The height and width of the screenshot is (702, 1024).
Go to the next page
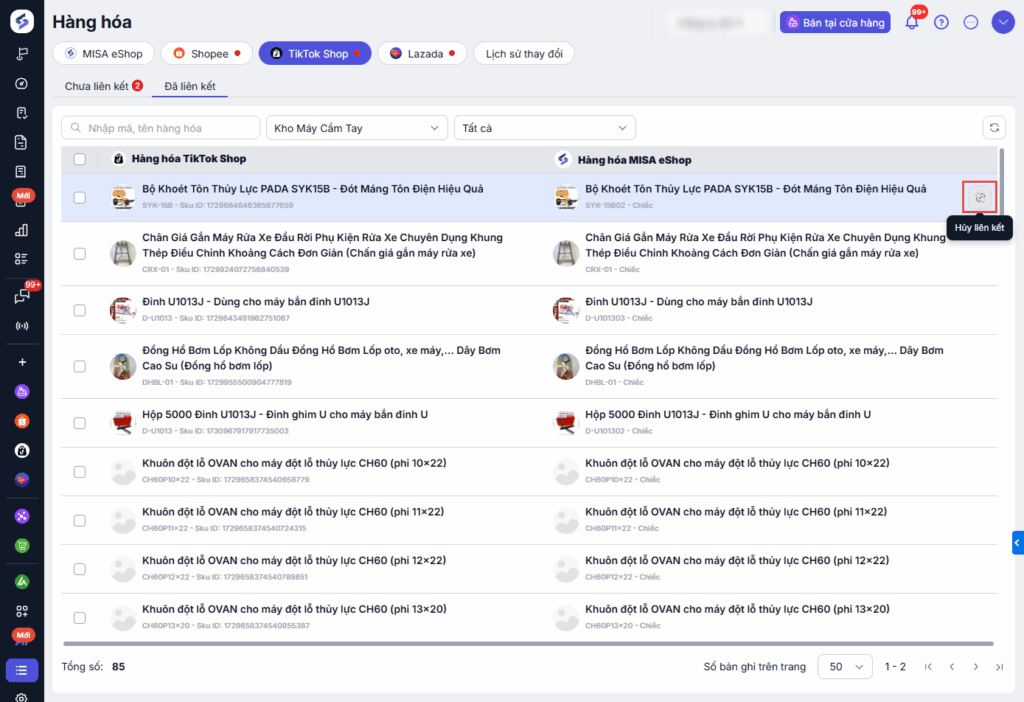[976, 667]
